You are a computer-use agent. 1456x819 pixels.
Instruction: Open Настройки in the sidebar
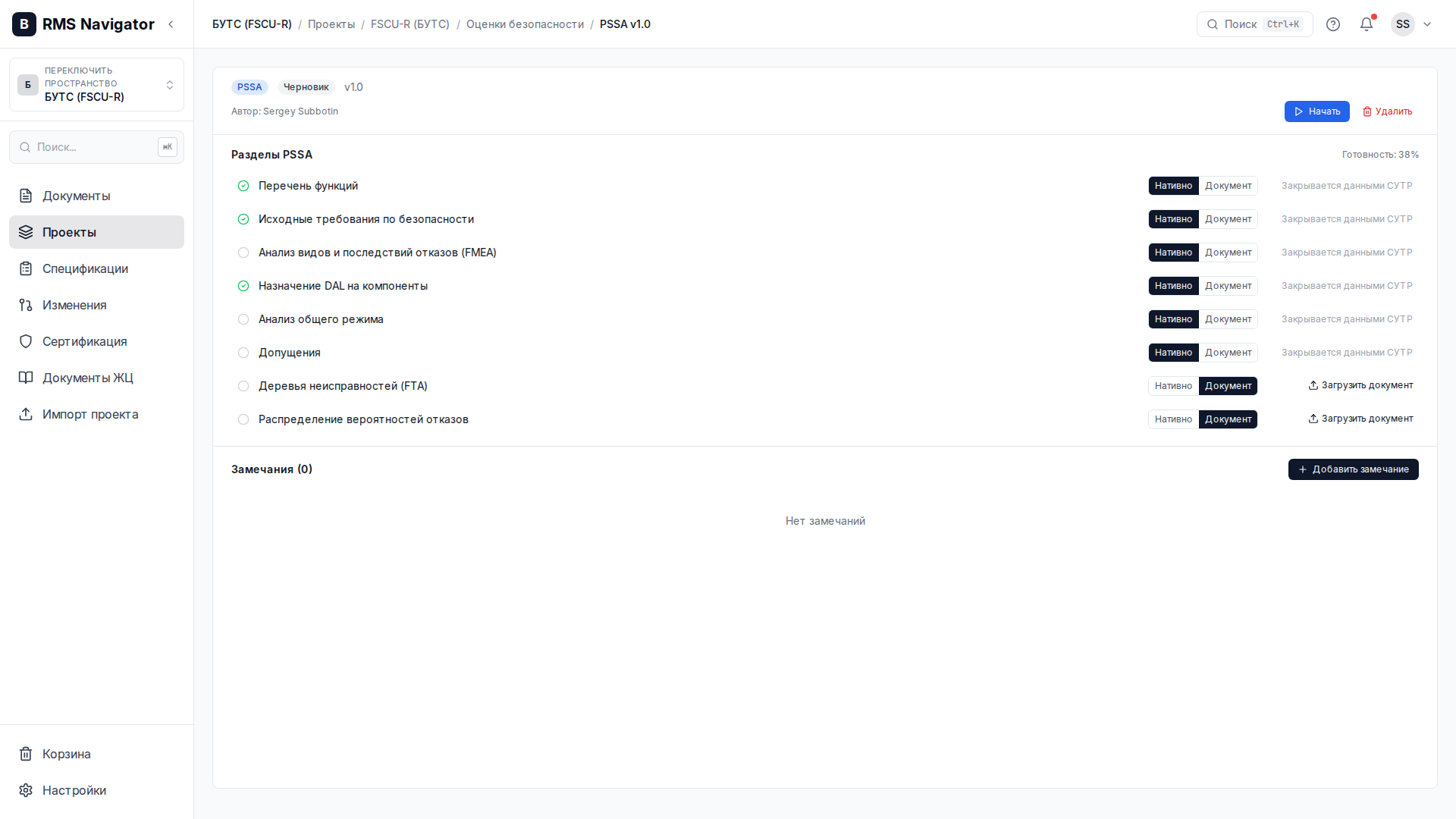point(96,790)
